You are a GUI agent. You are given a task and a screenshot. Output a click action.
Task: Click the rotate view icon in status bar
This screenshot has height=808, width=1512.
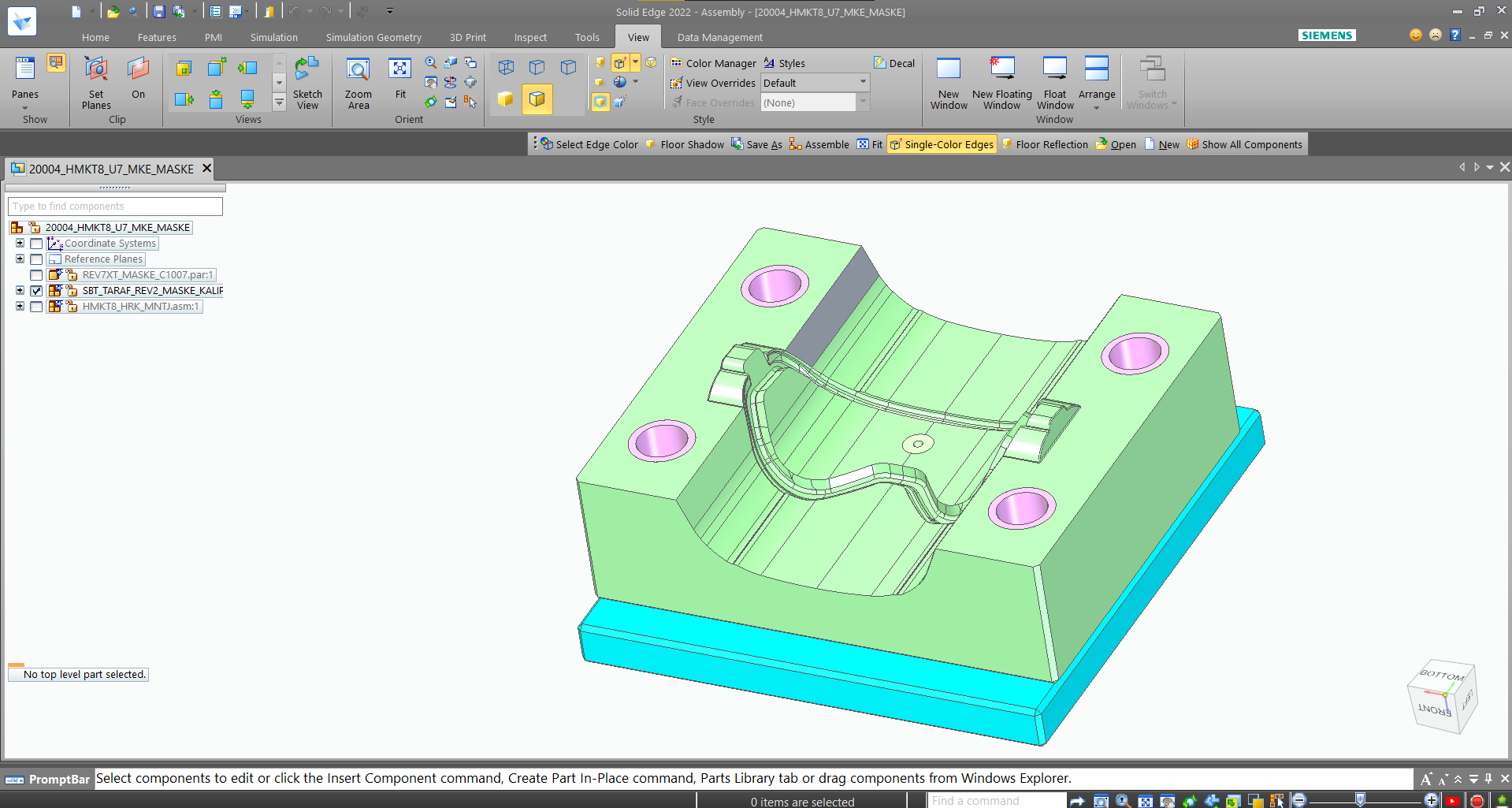[1190, 801]
